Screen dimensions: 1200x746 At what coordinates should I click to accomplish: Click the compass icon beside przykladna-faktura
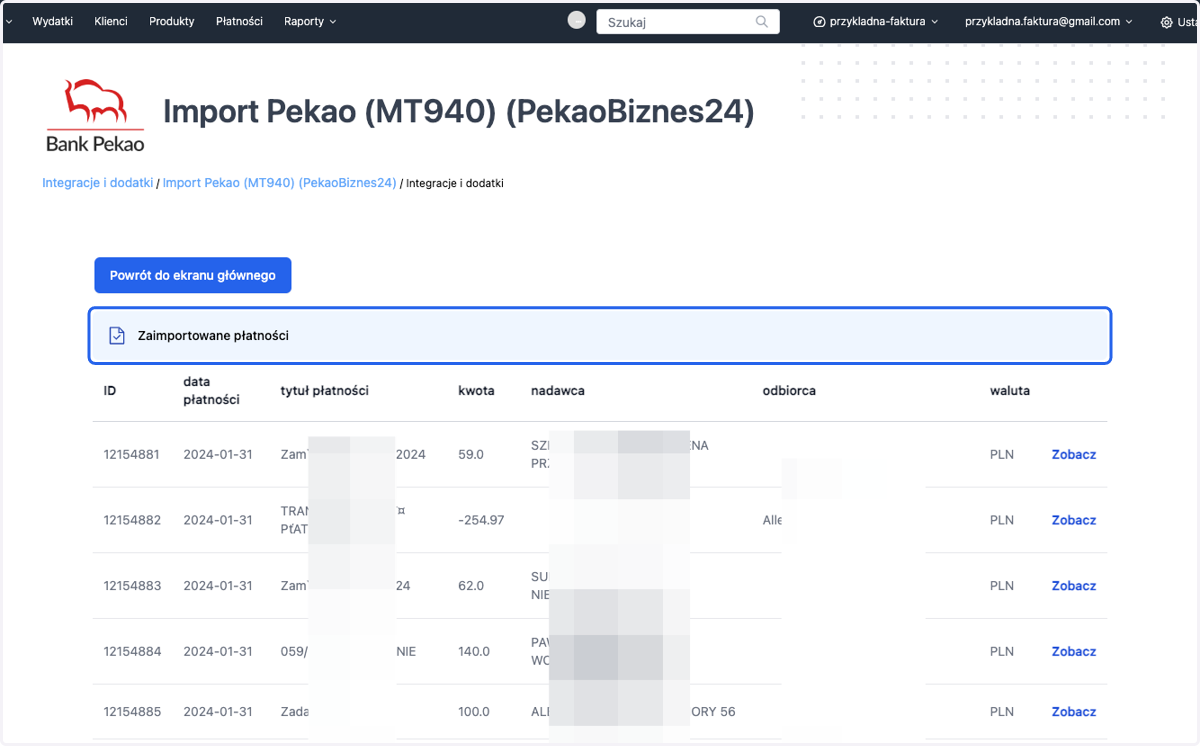tap(820, 22)
